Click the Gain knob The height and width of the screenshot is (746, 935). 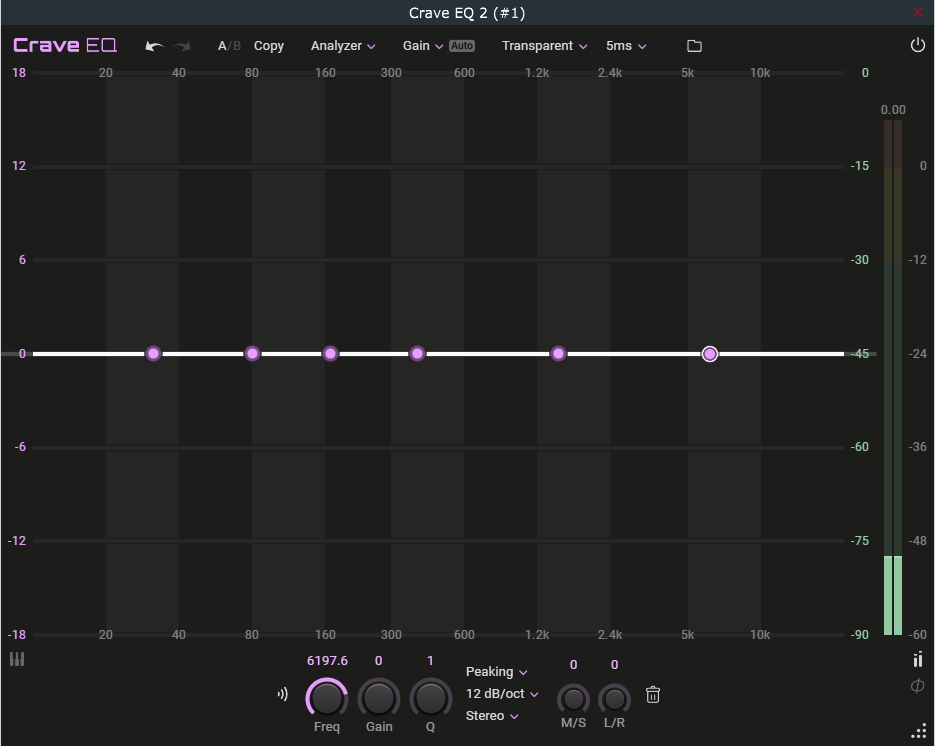379,698
